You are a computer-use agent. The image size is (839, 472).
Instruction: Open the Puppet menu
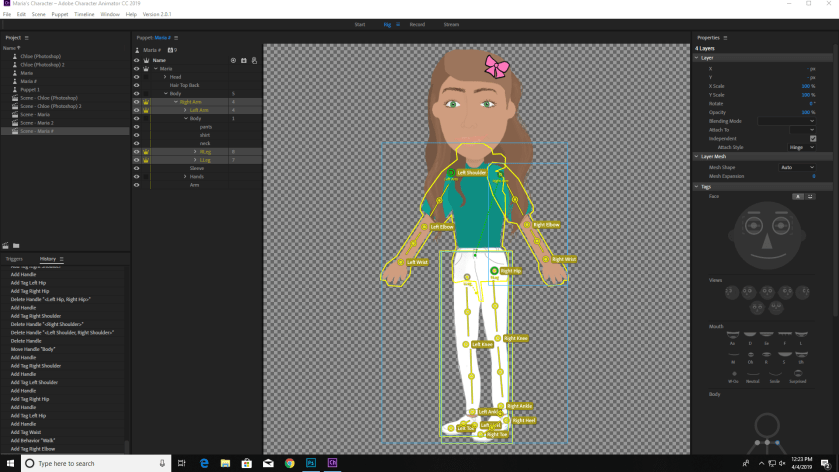point(60,14)
